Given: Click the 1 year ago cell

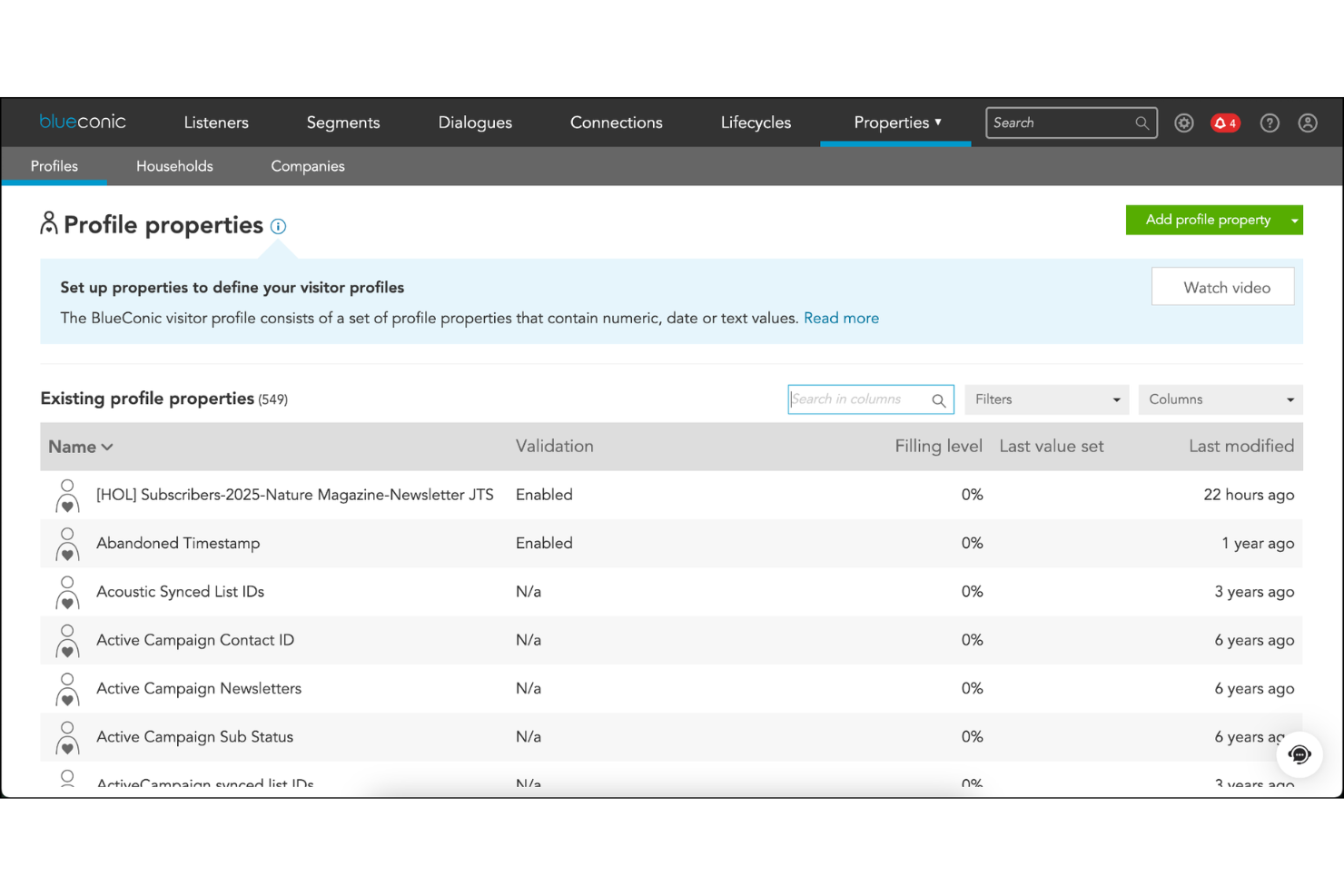Looking at the screenshot, I should coord(1258,543).
